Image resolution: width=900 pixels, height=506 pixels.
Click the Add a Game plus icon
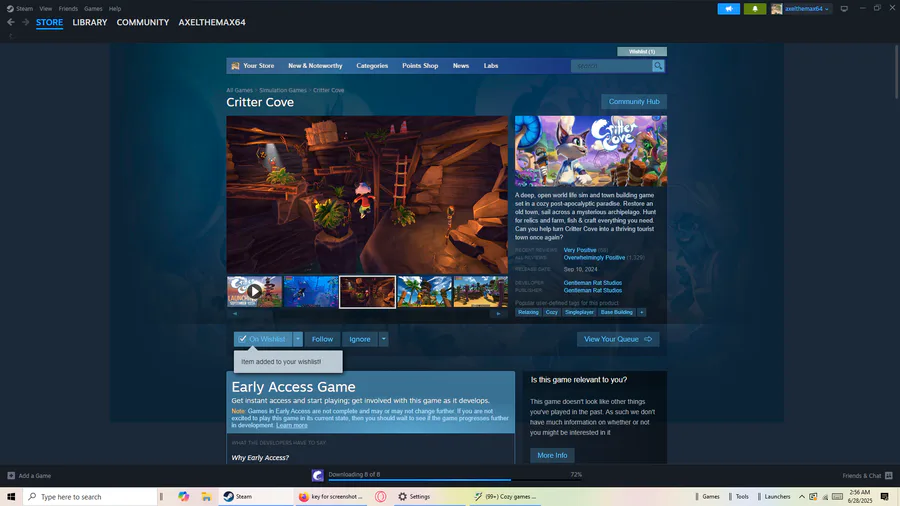(11, 476)
